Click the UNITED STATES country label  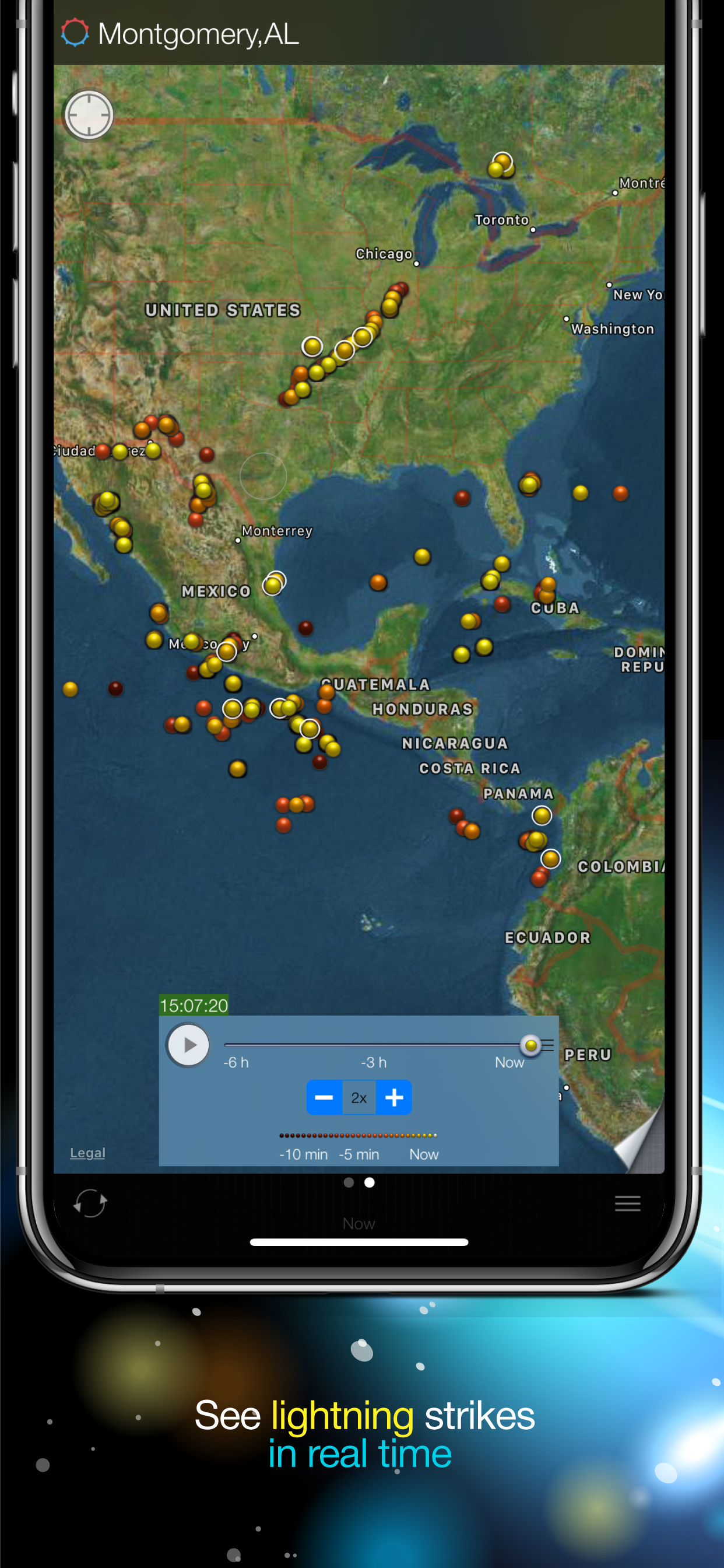click(x=223, y=310)
